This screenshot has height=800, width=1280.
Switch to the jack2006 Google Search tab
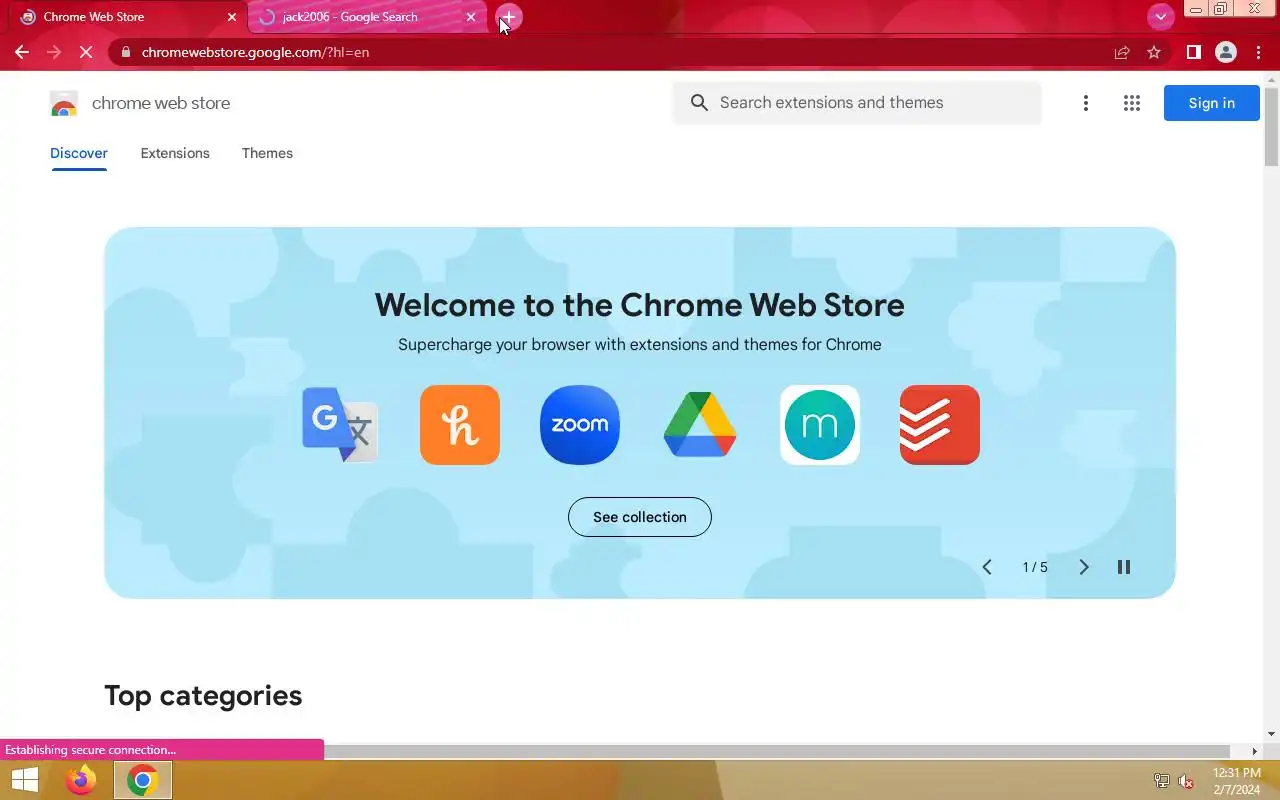[366, 17]
